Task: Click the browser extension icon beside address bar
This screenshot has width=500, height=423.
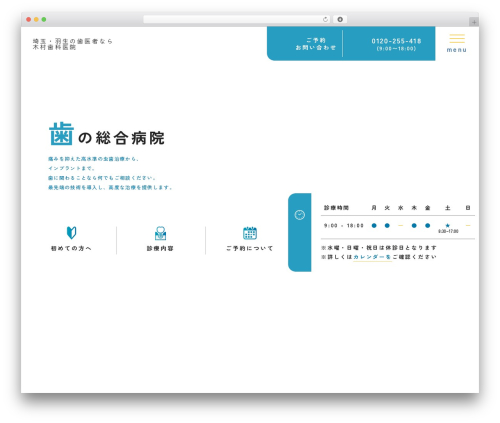Action: 340,19
